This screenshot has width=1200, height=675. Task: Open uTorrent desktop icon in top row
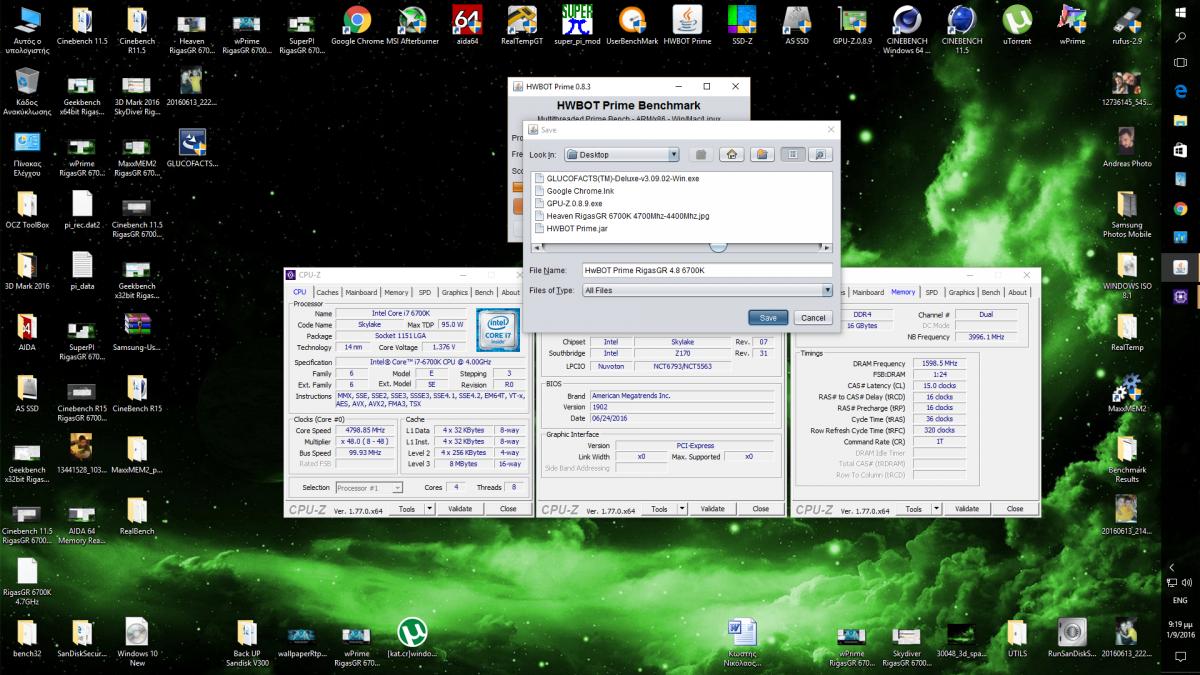(1017, 25)
